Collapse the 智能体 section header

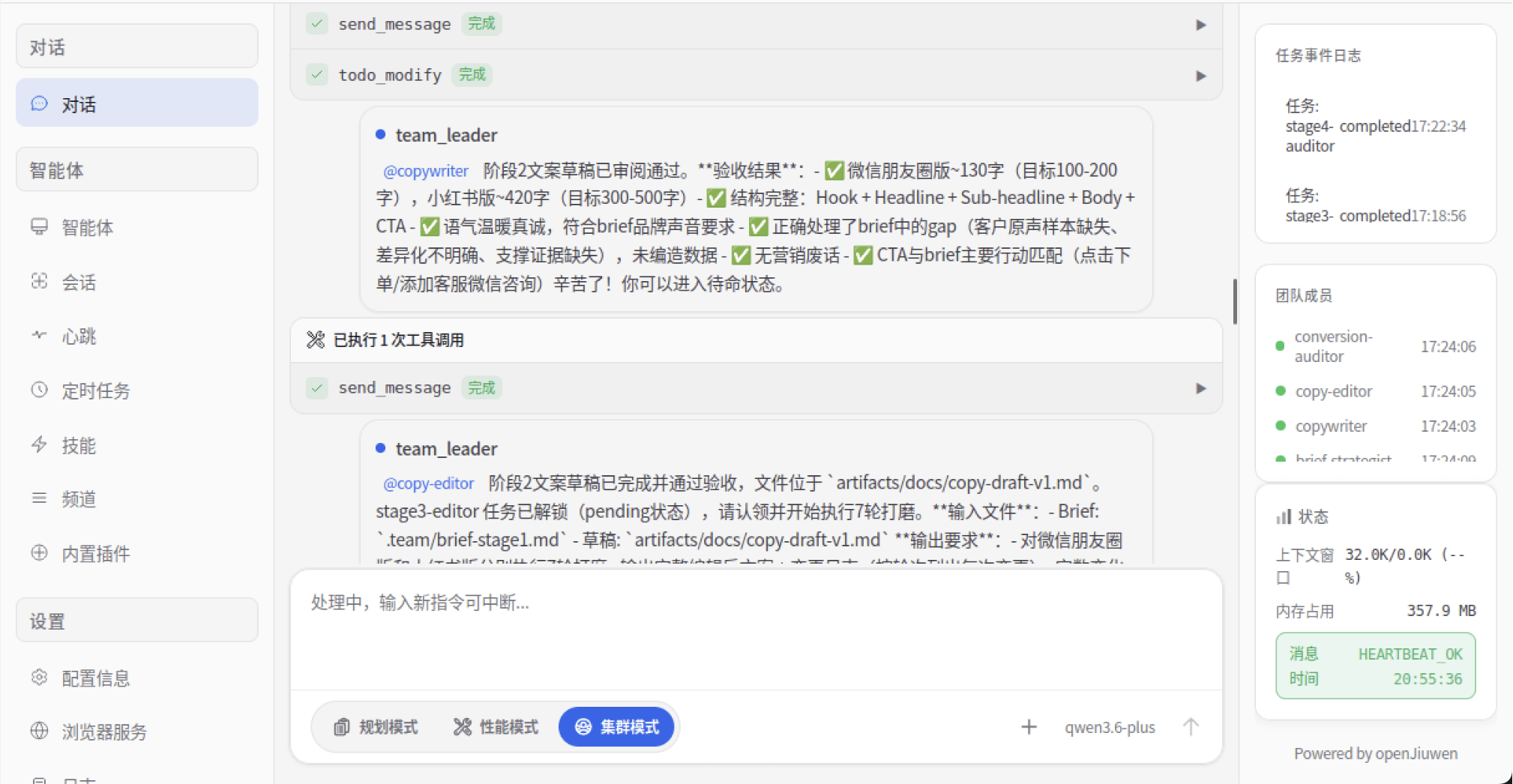coord(137,169)
